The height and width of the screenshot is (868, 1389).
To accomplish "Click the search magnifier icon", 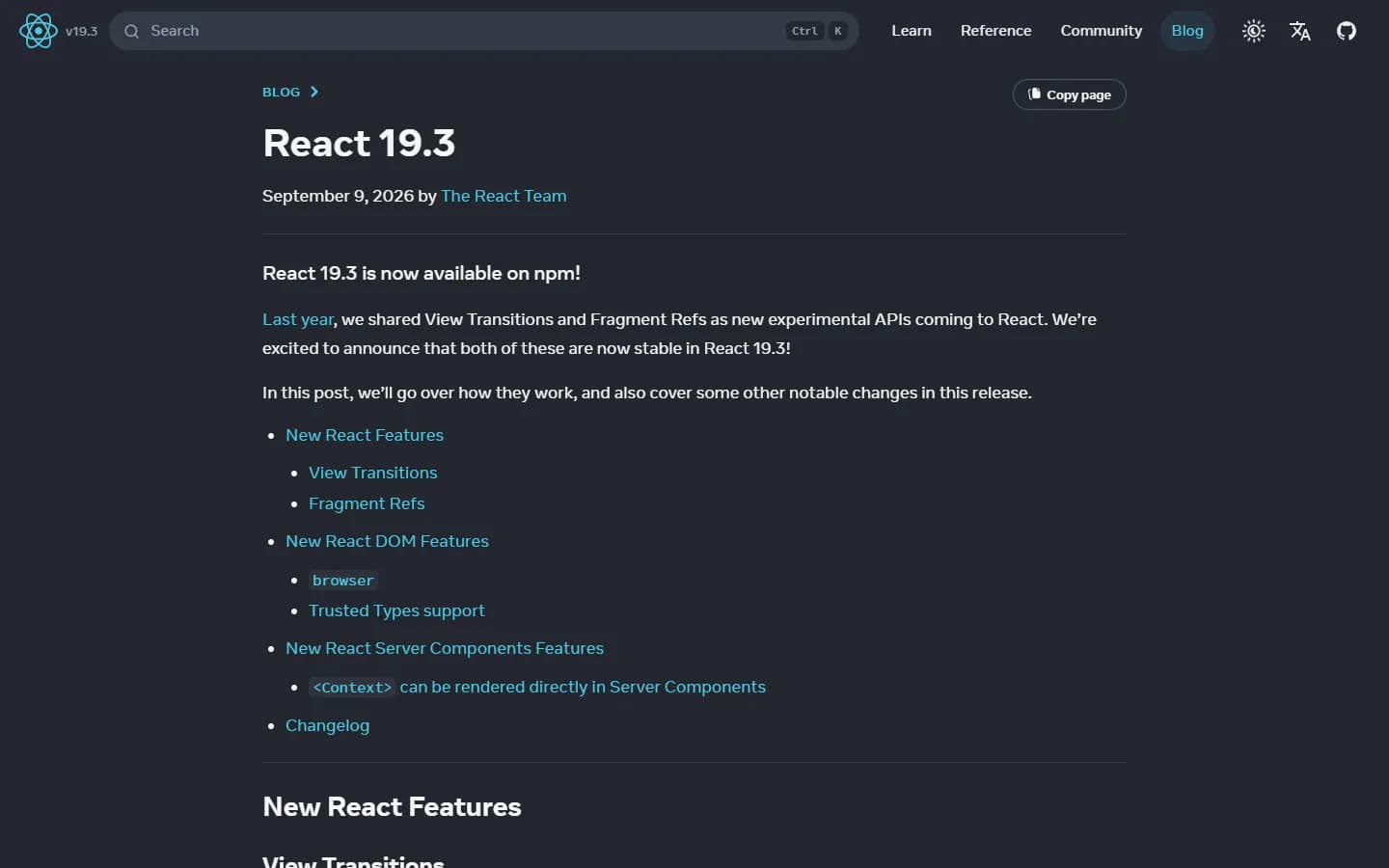I will pyautogui.click(x=131, y=31).
